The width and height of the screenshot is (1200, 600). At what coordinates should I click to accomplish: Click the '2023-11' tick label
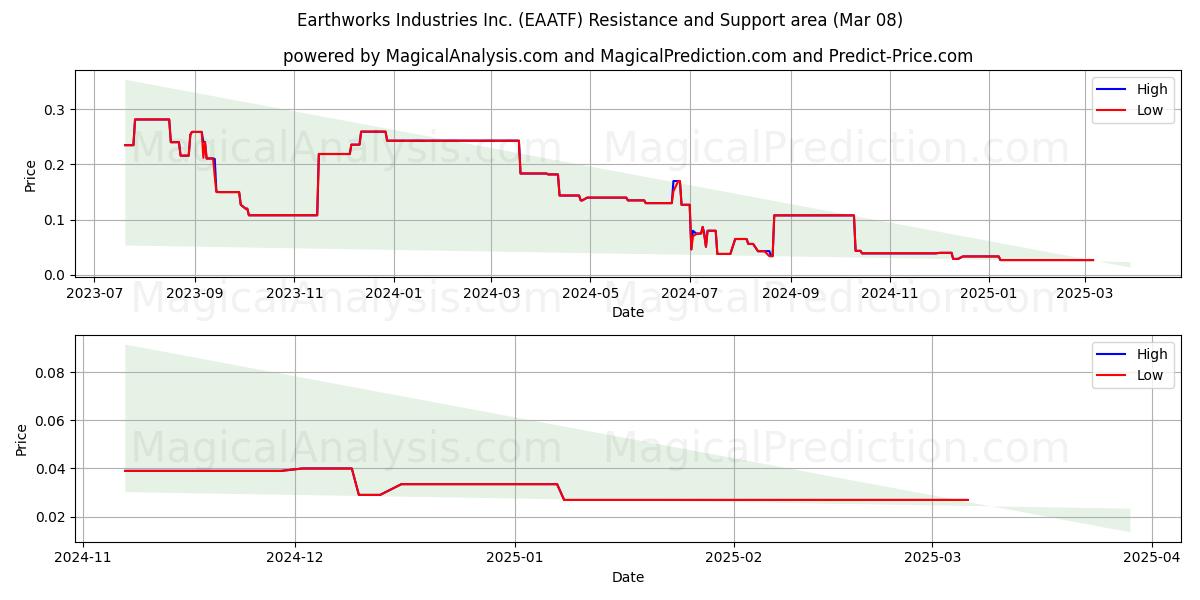[x=293, y=293]
